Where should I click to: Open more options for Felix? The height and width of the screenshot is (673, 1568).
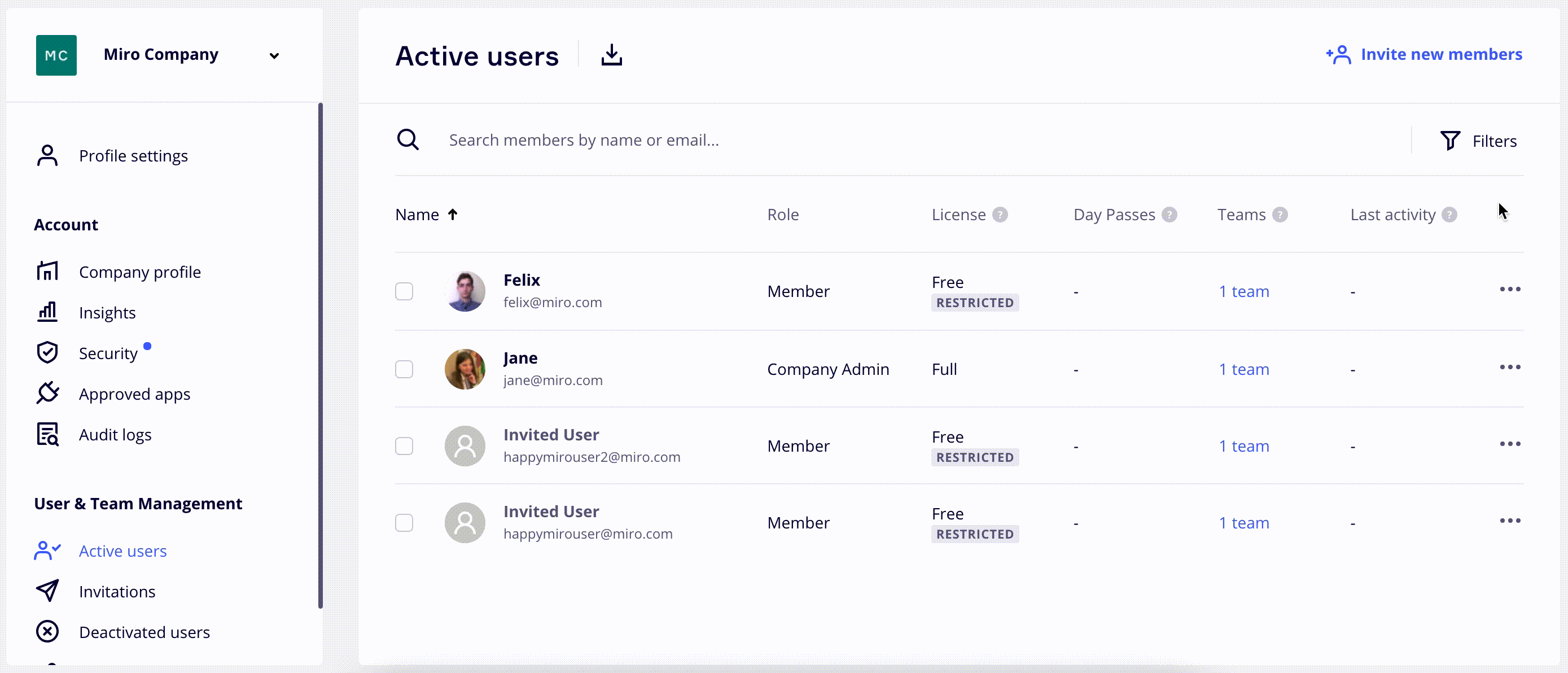coord(1509,289)
